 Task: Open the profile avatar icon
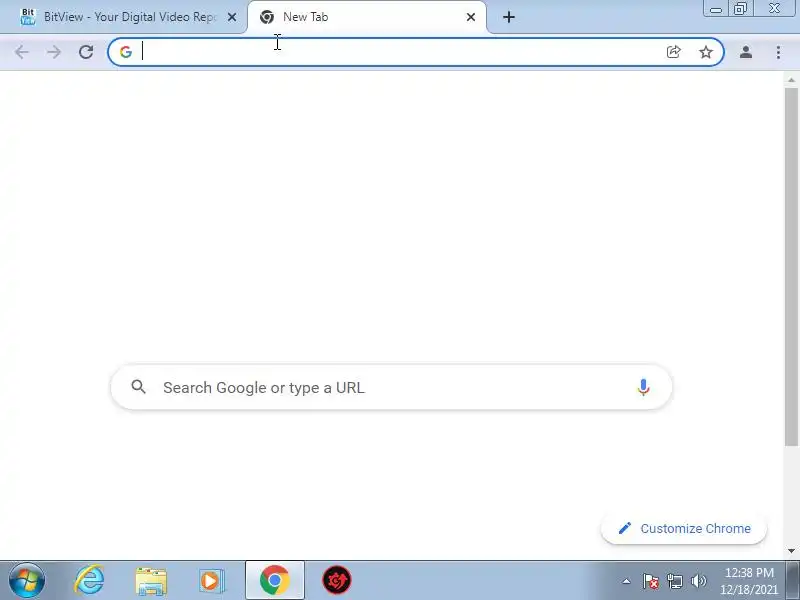point(745,52)
